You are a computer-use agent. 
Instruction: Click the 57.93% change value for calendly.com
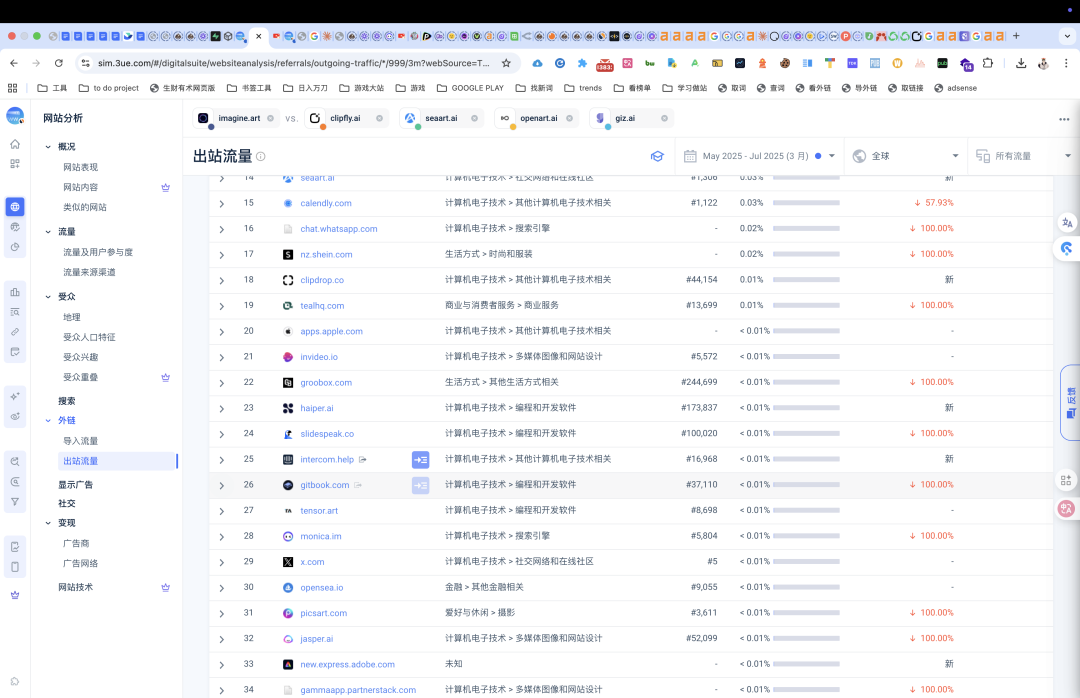(x=934, y=203)
